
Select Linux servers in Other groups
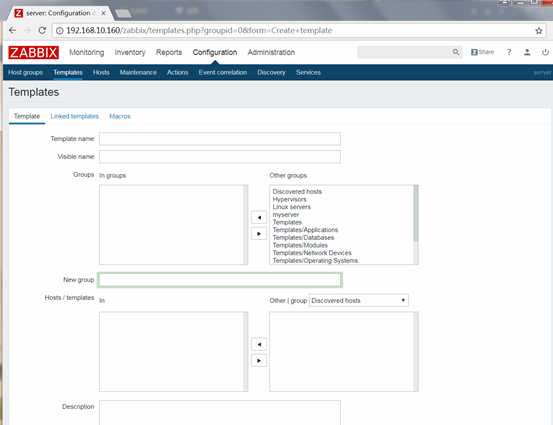(291, 207)
